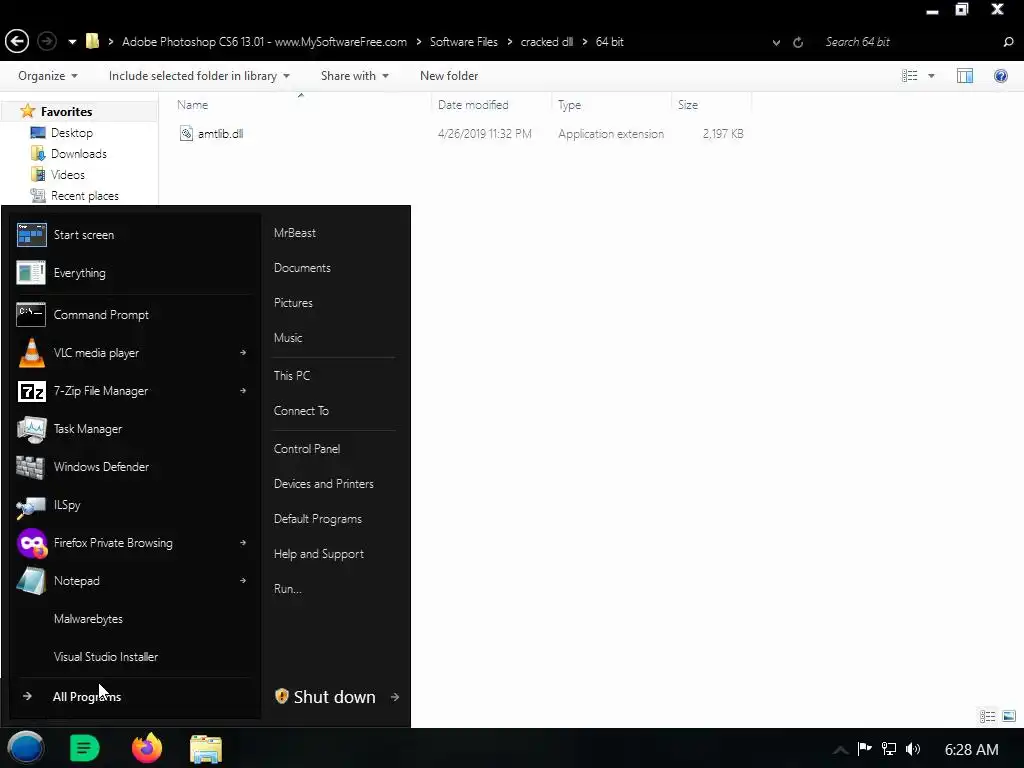Open Firefox Private Browsing mask icon
Screen dimensions: 1024x768
tap(31, 543)
